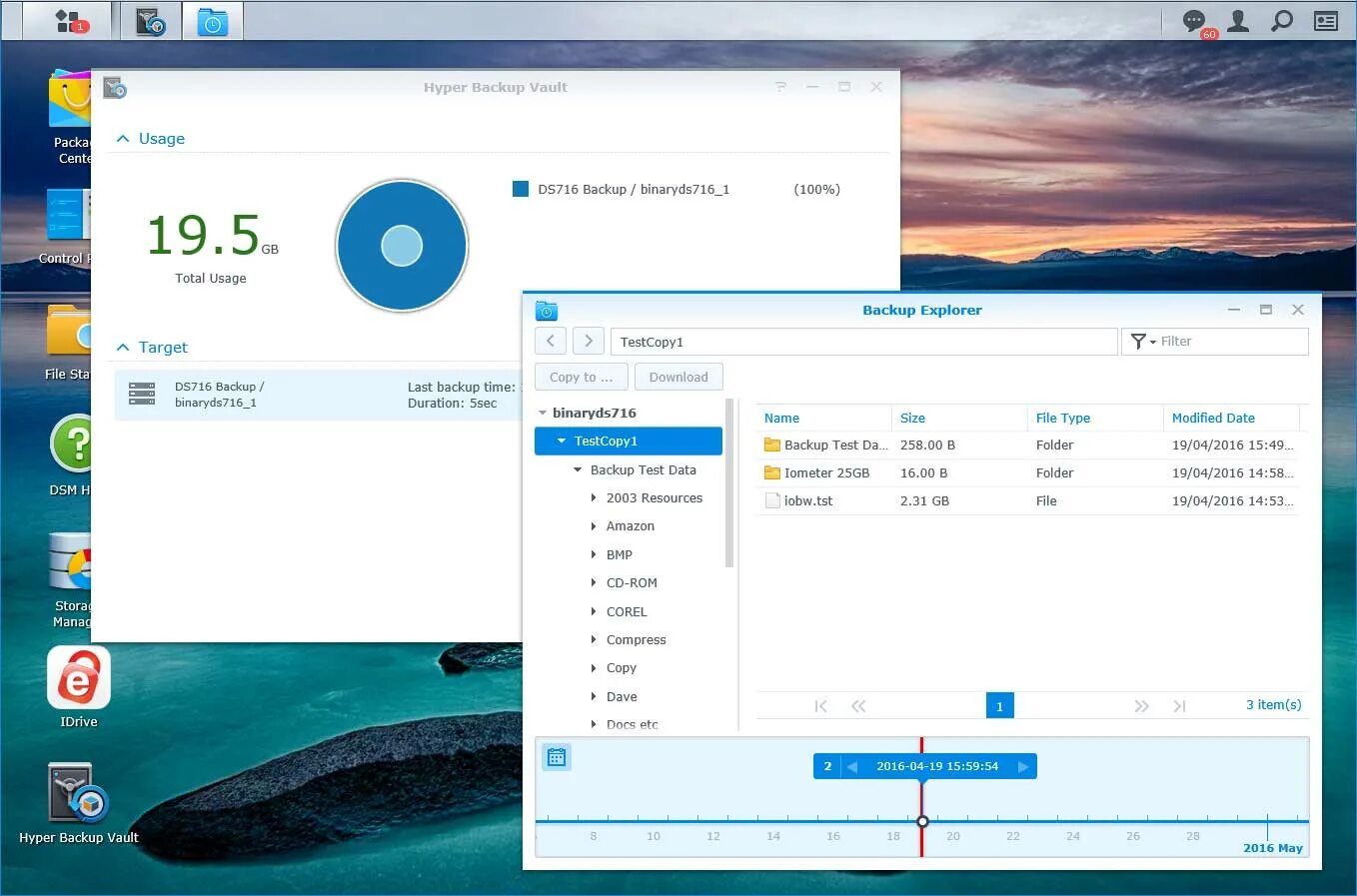Sort by File Type column
Screen dimensions: 1357x896
click(x=1095, y=418)
